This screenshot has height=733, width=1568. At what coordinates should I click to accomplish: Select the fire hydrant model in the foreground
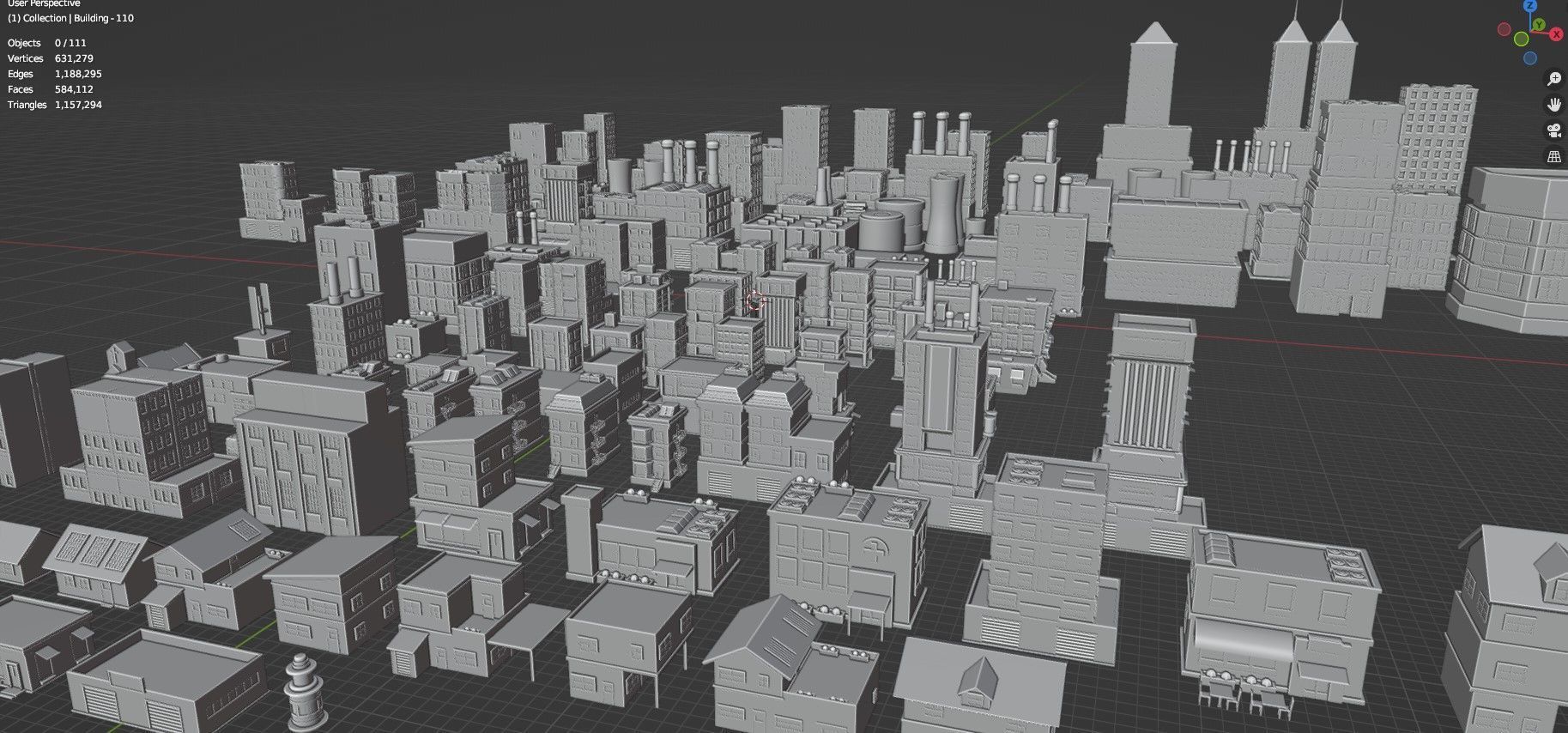point(306,693)
